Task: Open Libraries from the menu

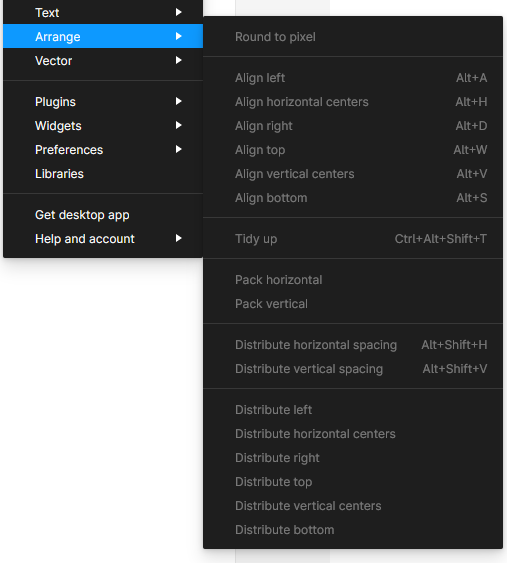Action: pyautogui.click(x=103, y=174)
